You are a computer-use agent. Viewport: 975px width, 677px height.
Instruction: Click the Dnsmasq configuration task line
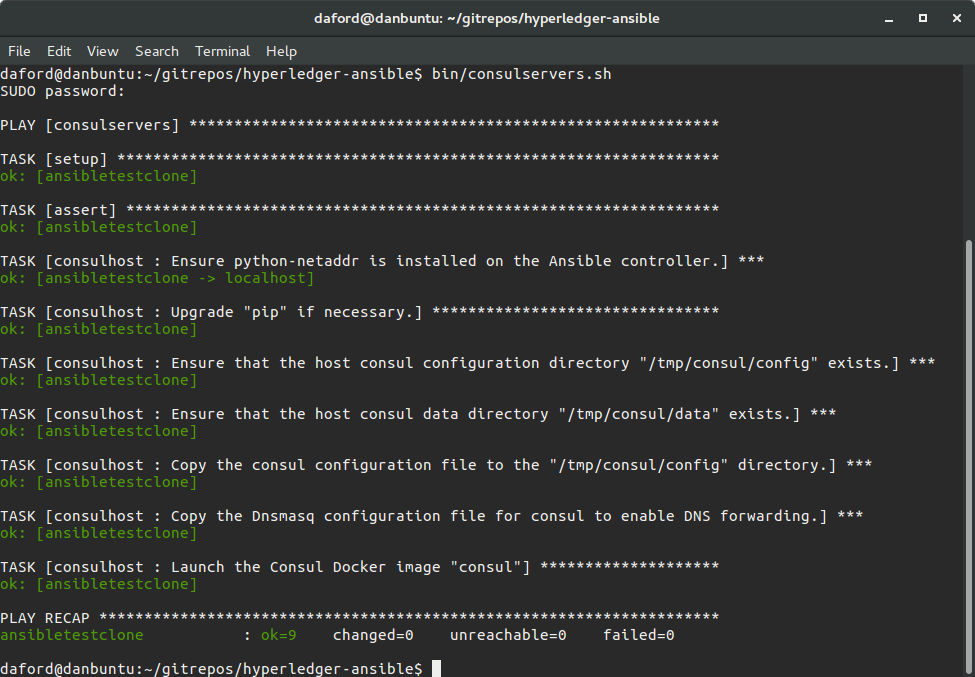tap(432, 515)
